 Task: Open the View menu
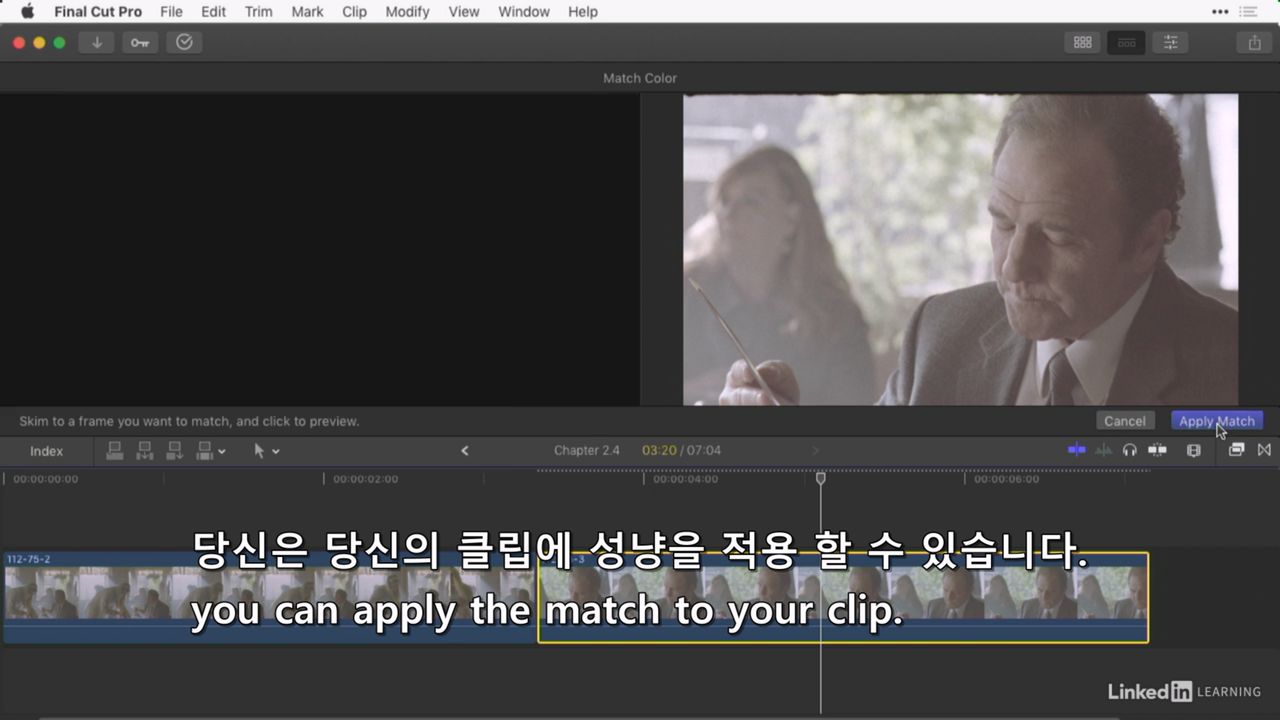464,12
